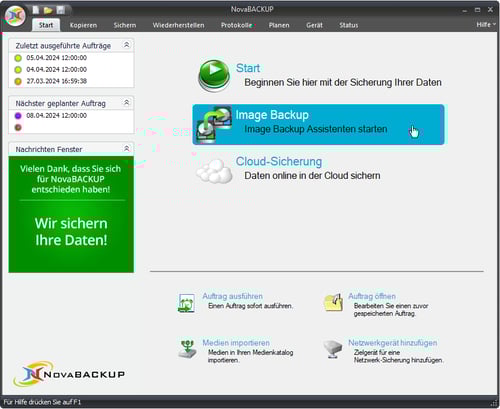Click status dot for 04.04.2024 job

[x=18, y=70]
